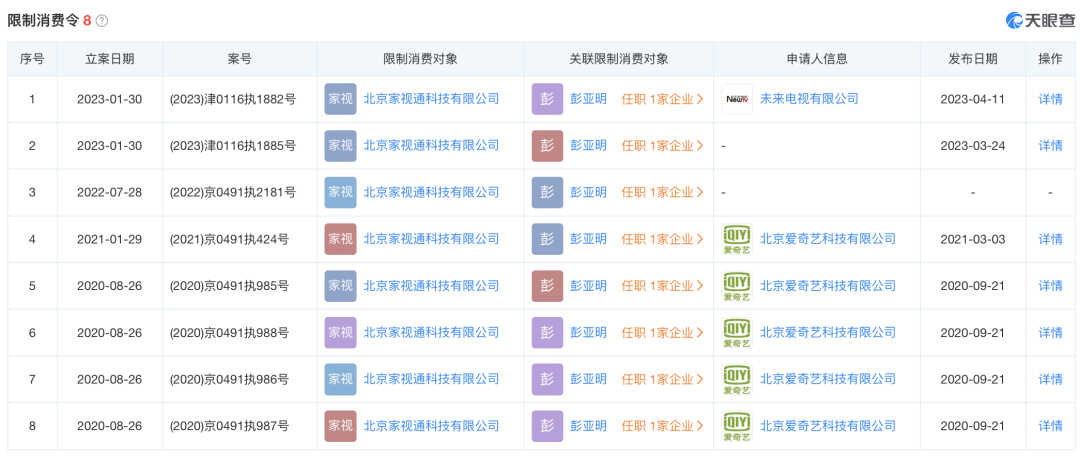The image size is (1080, 457).
Task: Click the 立案日期 column header
Action: 110,59
